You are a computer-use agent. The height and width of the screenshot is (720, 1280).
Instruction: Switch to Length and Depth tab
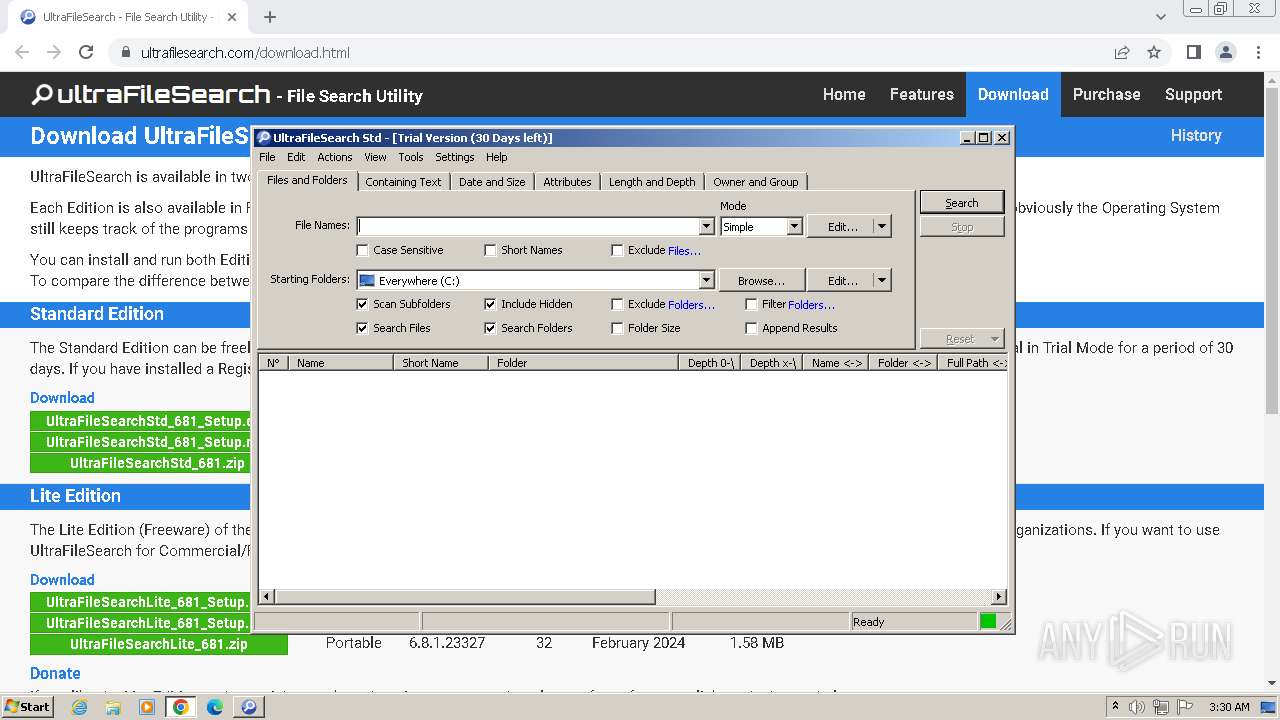tap(652, 182)
